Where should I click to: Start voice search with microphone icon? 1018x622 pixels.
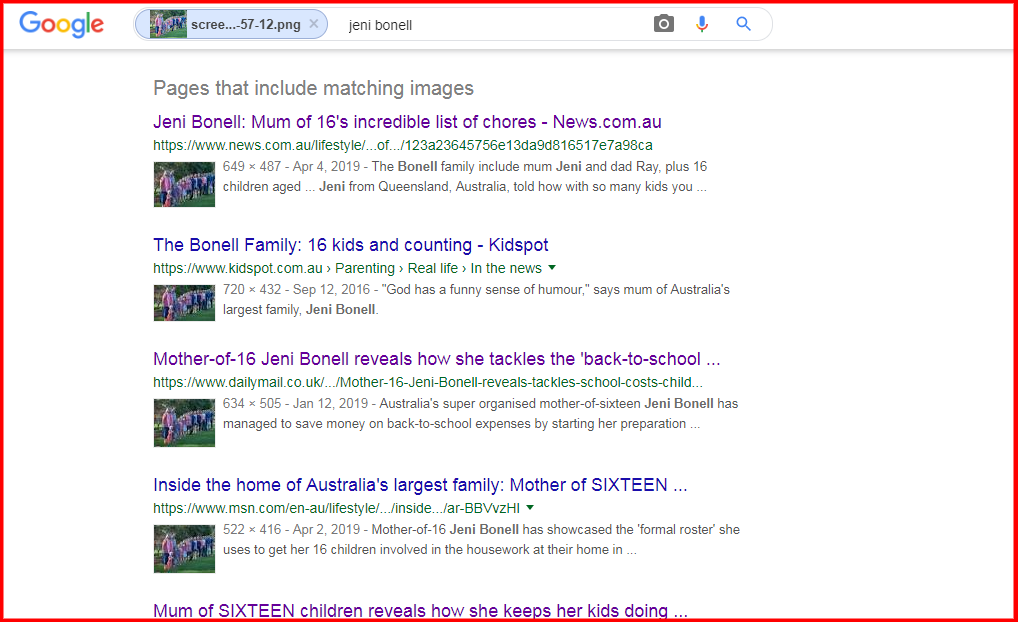pos(702,24)
